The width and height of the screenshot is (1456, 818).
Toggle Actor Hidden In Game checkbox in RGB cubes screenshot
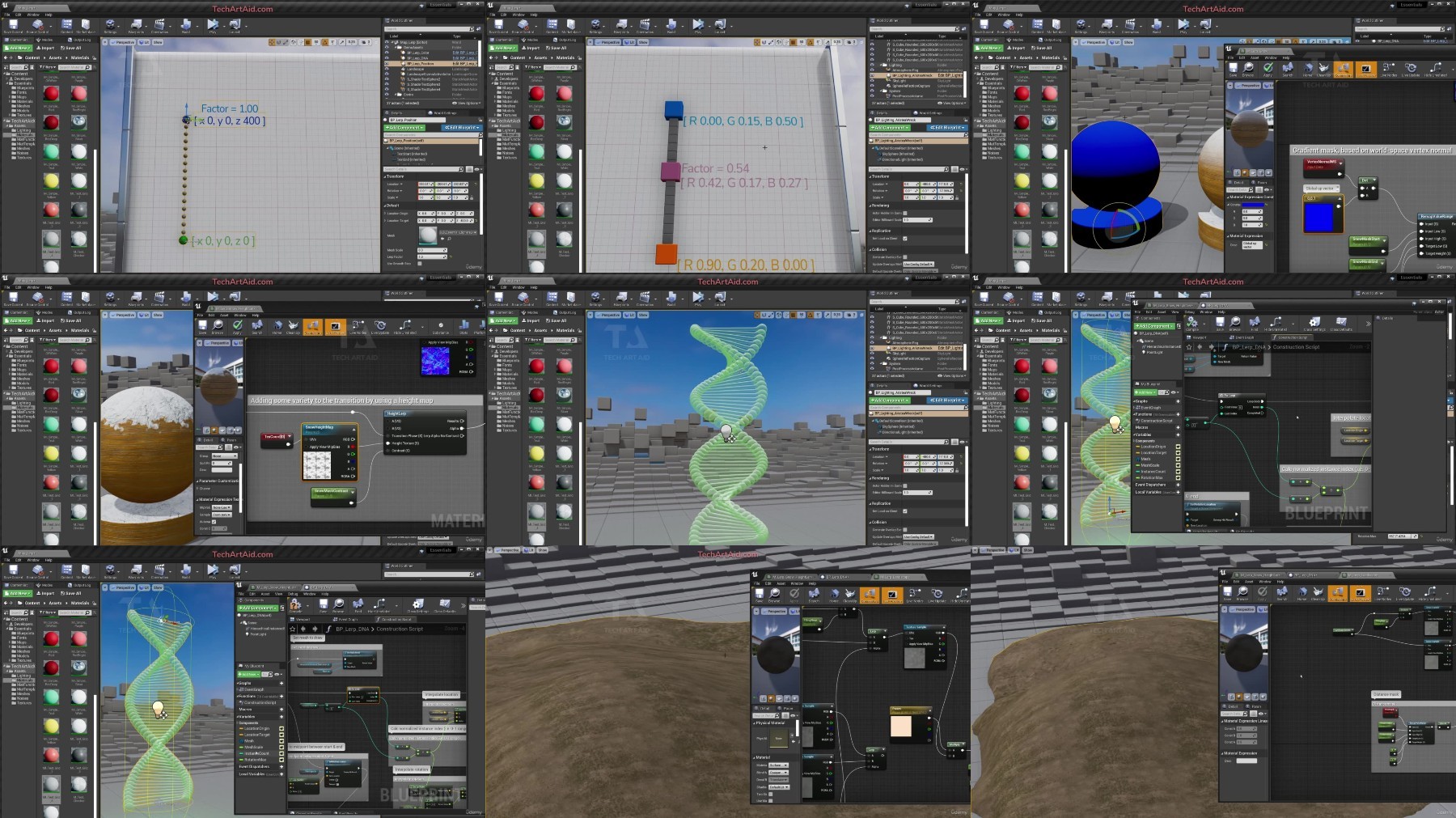click(x=904, y=213)
